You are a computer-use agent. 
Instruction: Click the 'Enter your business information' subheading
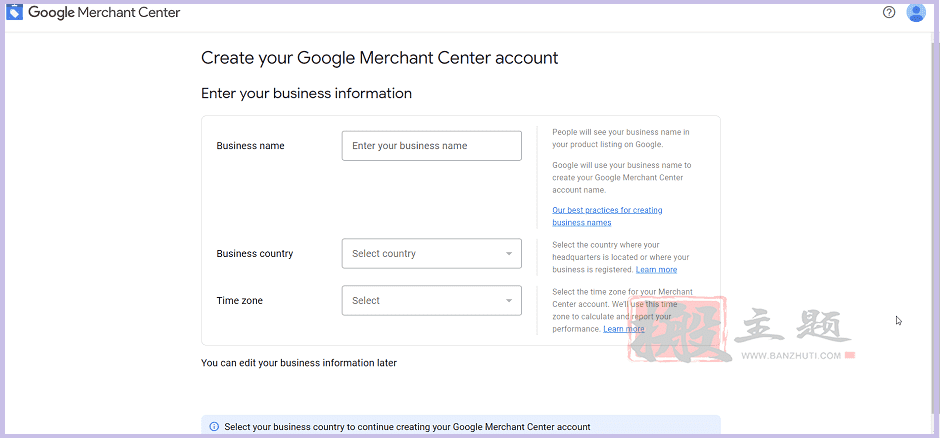tap(306, 94)
